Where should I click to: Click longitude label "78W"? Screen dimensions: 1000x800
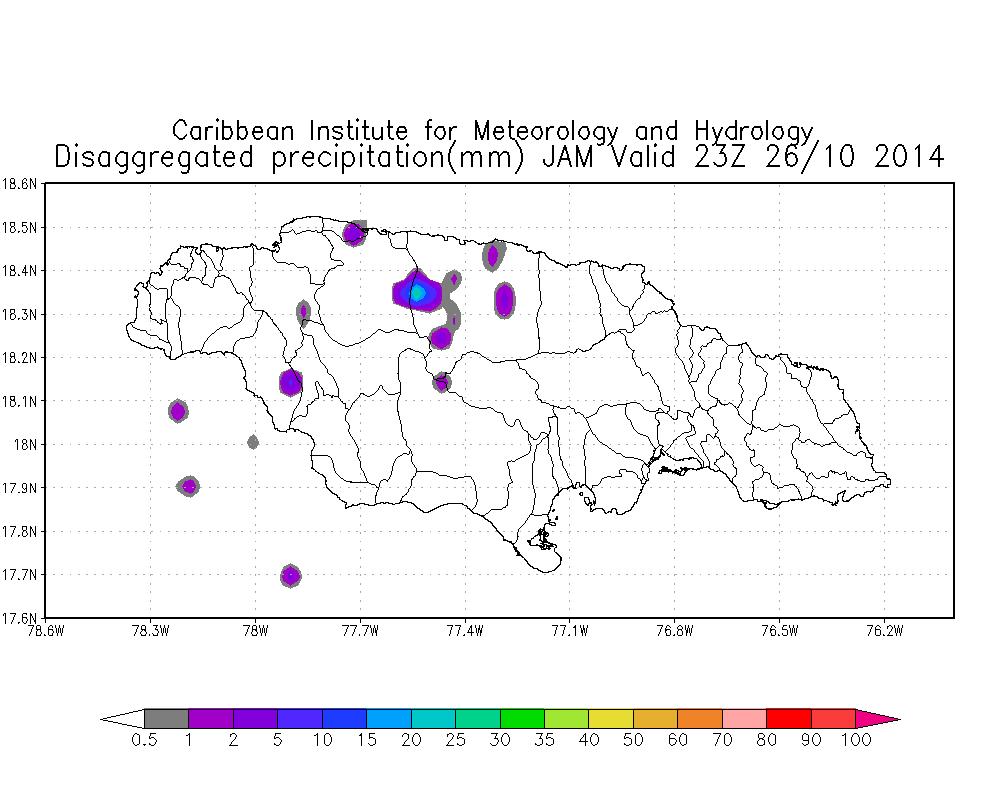[x=256, y=632]
